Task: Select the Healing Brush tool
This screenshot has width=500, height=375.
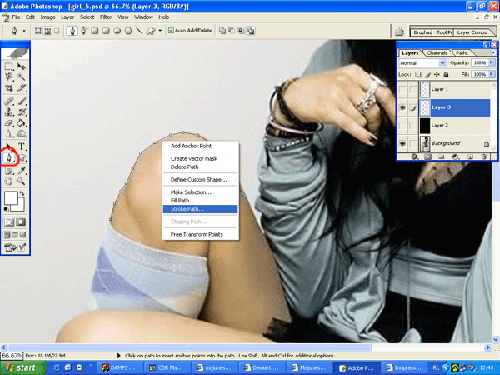Action: pos(9,101)
